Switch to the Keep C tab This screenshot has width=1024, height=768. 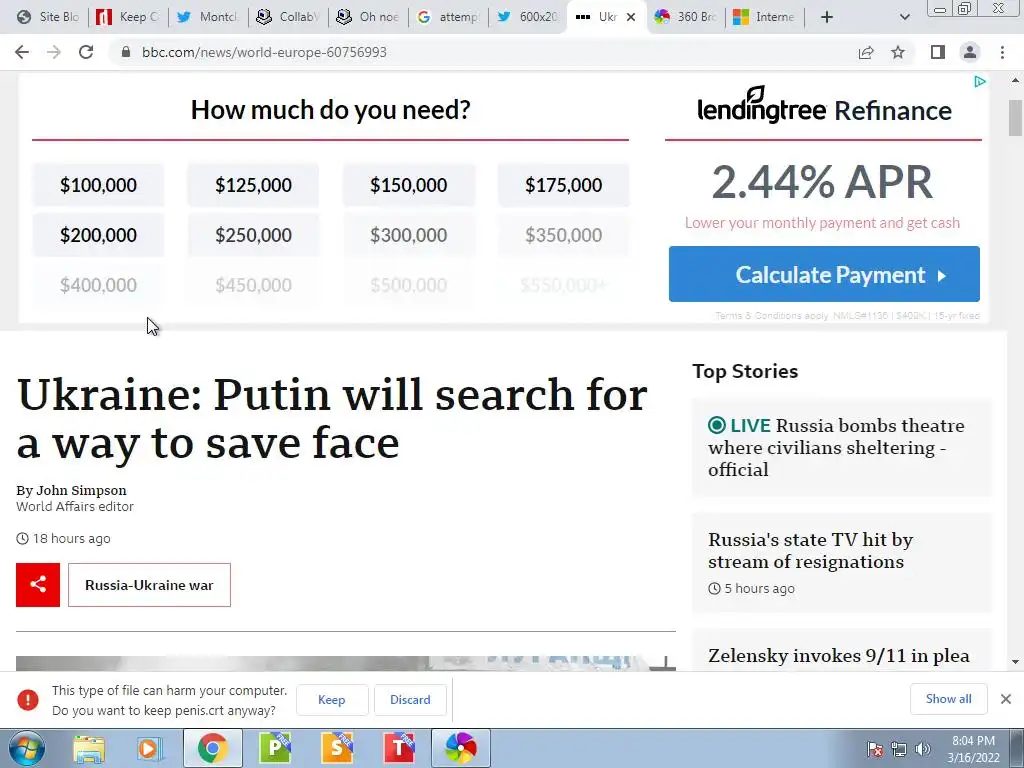pos(127,17)
